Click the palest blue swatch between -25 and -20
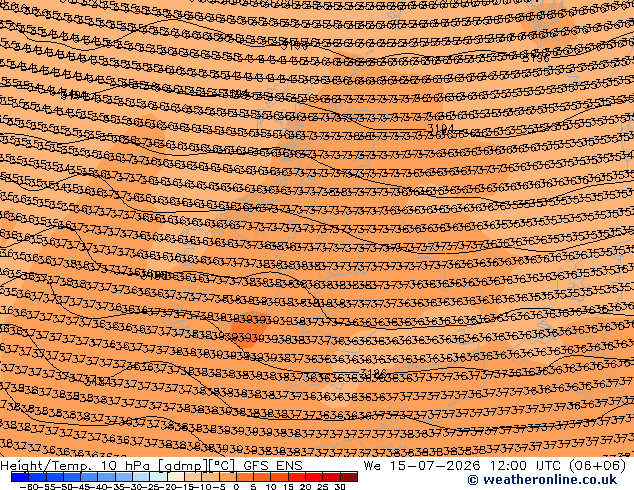 [158, 477]
